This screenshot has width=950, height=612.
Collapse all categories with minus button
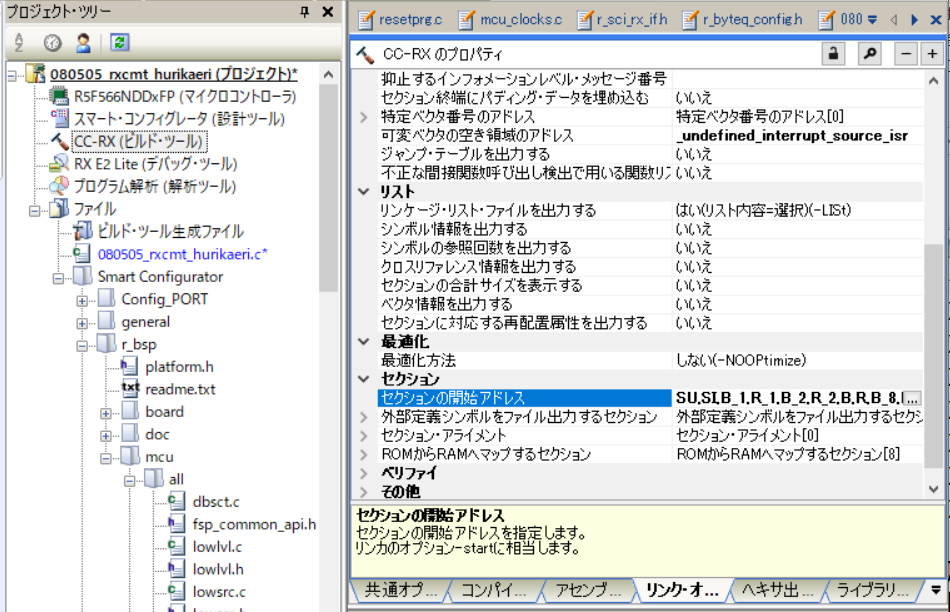[x=906, y=54]
